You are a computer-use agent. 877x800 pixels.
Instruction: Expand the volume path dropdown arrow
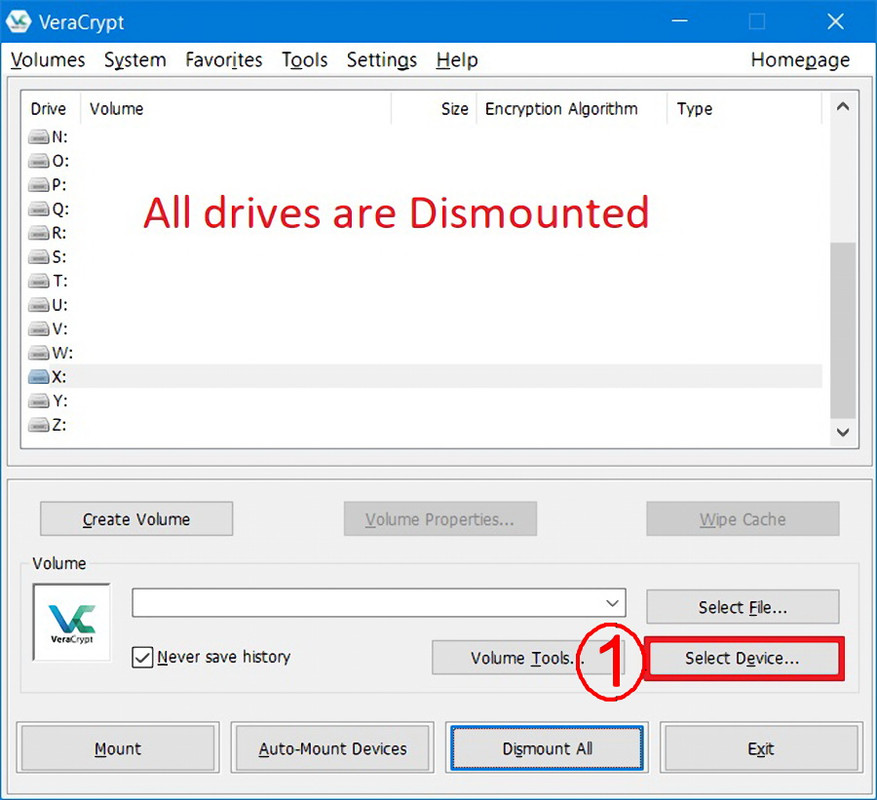coord(612,603)
